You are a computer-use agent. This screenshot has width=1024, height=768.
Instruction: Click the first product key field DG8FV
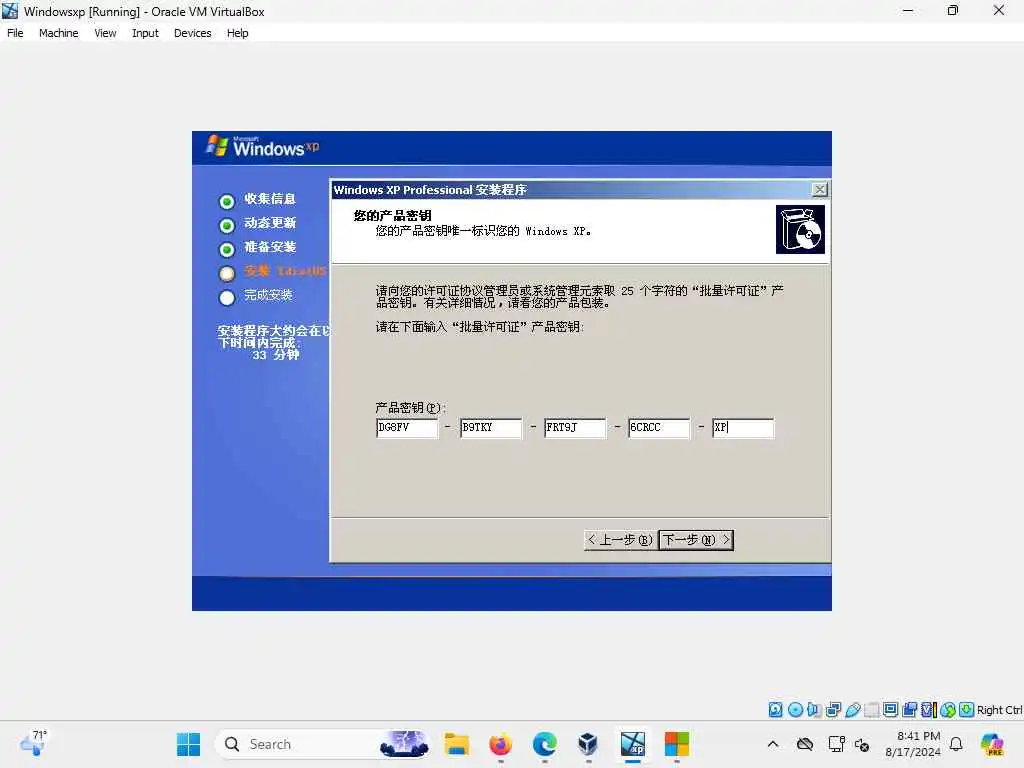[x=407, y=428]
